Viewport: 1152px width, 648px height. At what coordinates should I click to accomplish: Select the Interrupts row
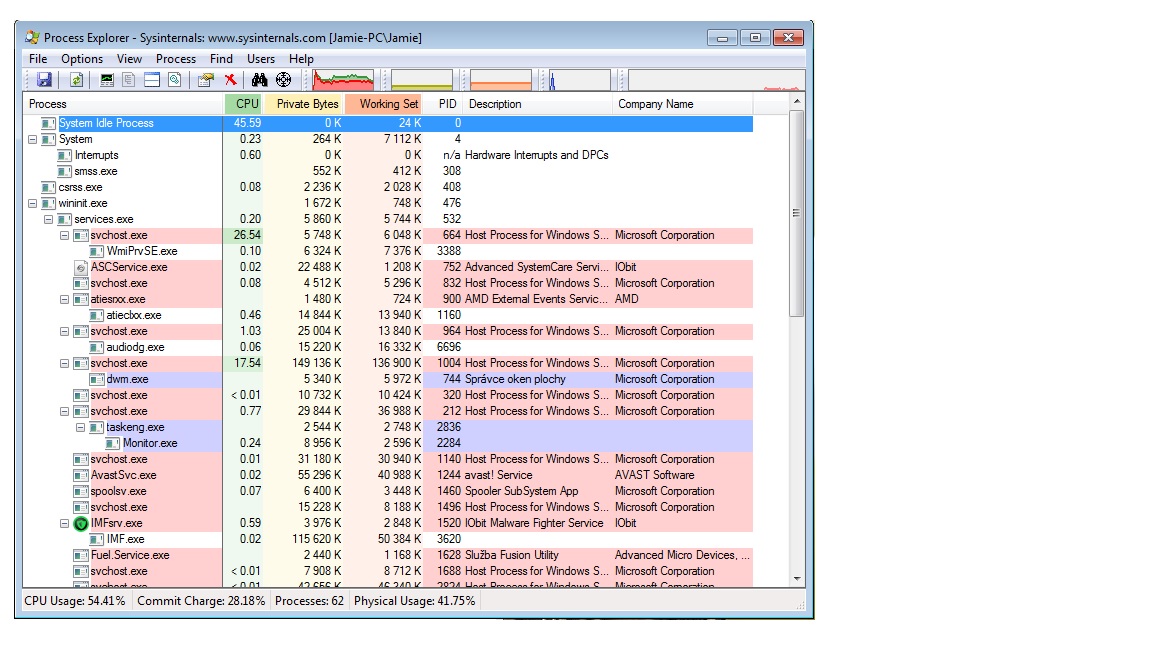(x=388, y=155)
